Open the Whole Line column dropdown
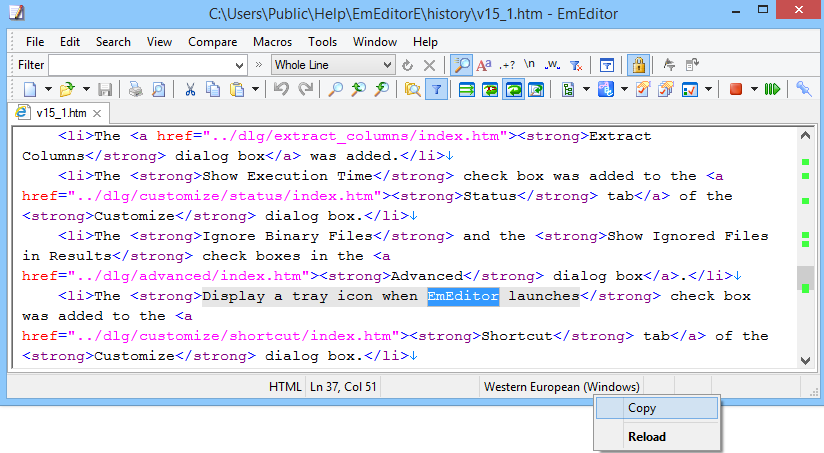Viewport: 824px width, 453px height. [387, 65]
